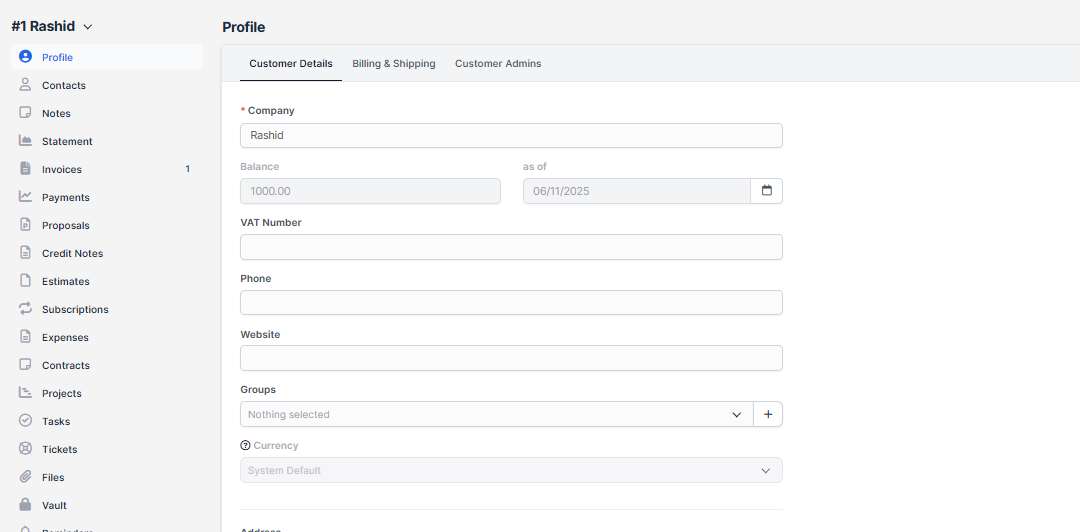The image size is (1080, 532).
Task: Click the Vault lock icon
Action: click(x=26, y=505)
